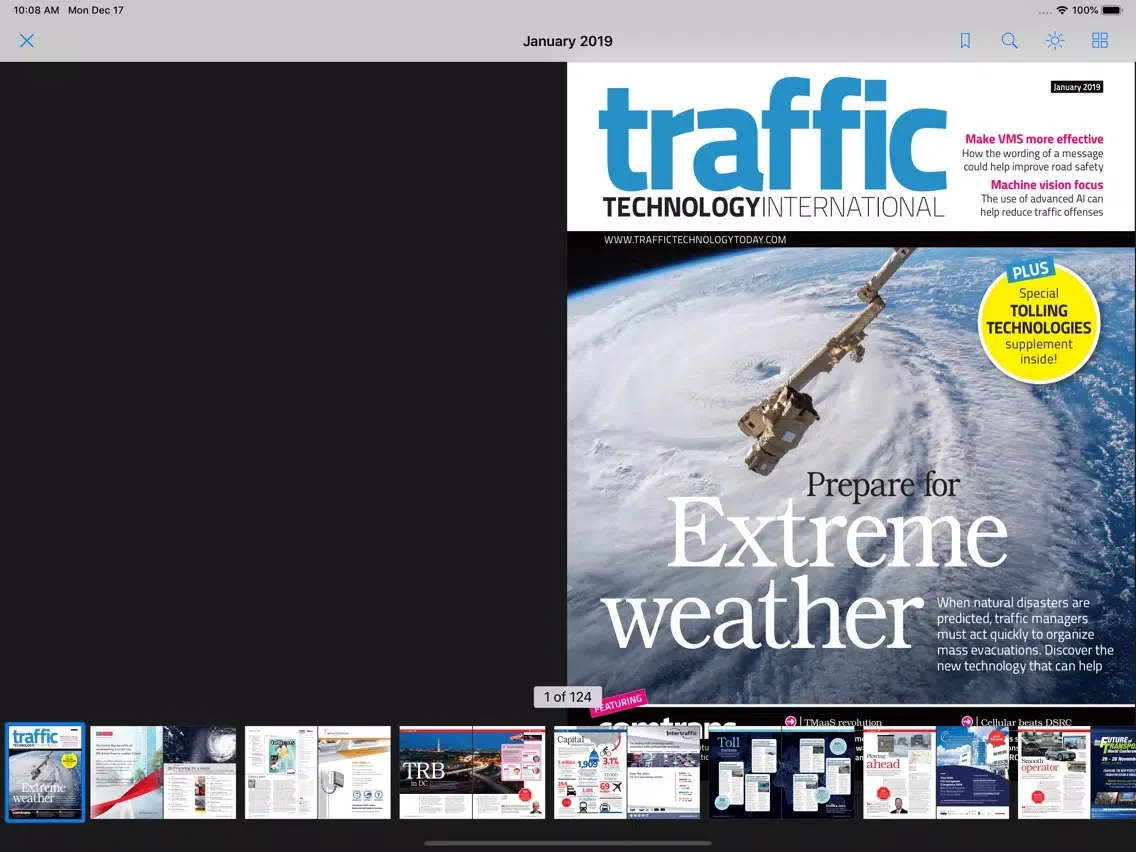Open the page grid overview icon
The height and width of the screenshot is (852, 1136).
tap(1100, 41)
